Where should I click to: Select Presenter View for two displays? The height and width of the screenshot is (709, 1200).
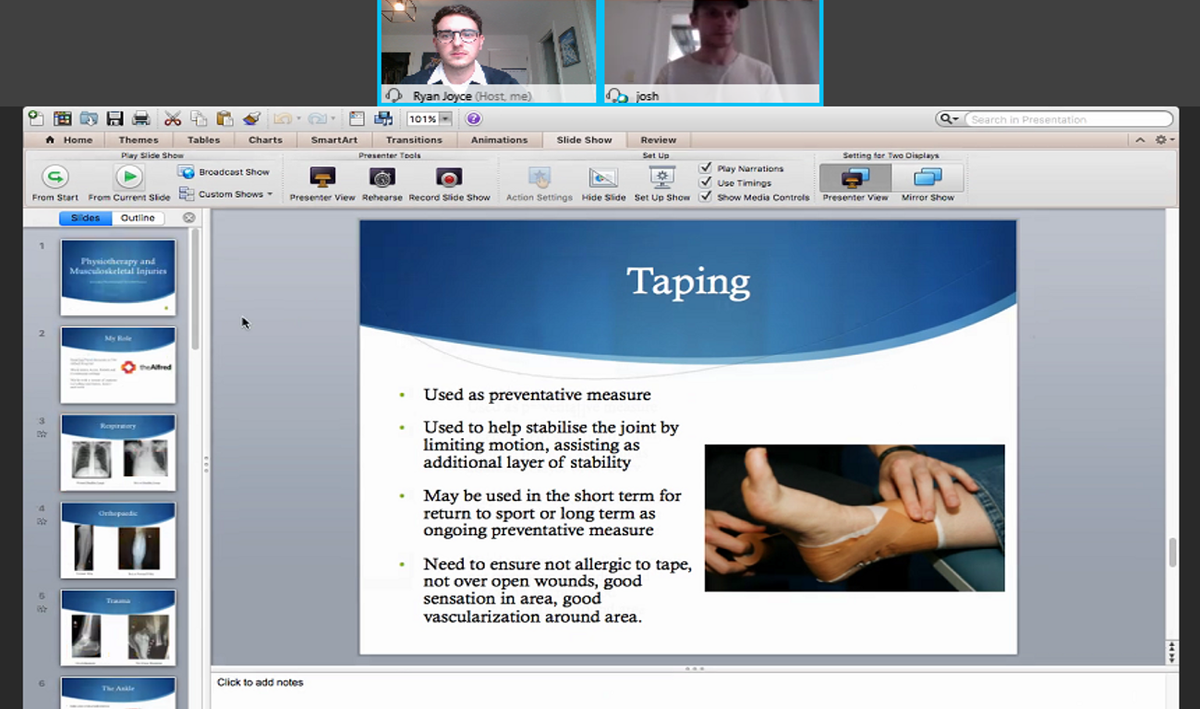[855, 183]
